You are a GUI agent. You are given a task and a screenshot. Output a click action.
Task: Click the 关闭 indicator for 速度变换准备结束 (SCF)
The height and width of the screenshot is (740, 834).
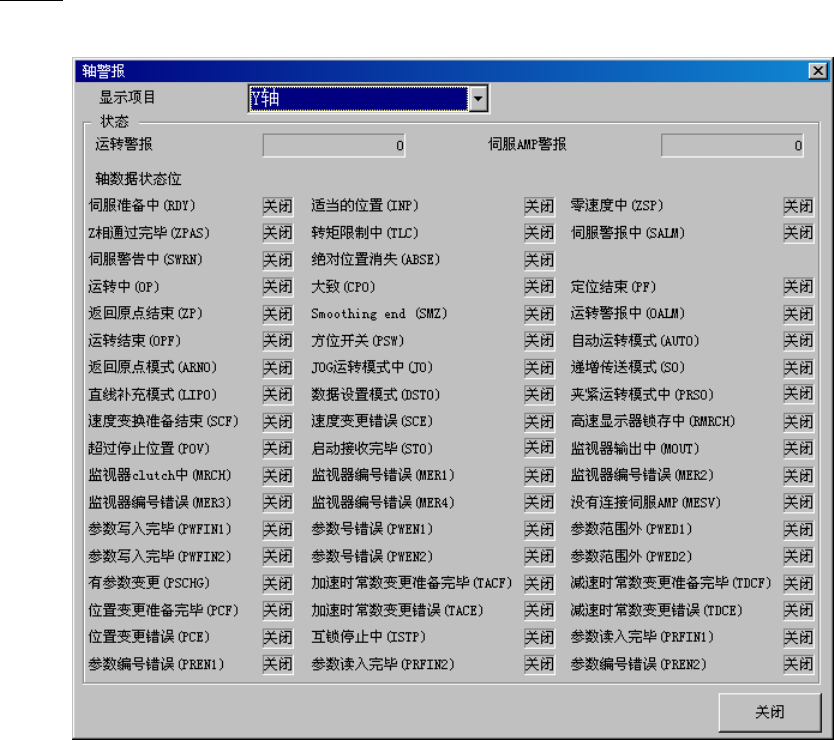coord(278,422)
